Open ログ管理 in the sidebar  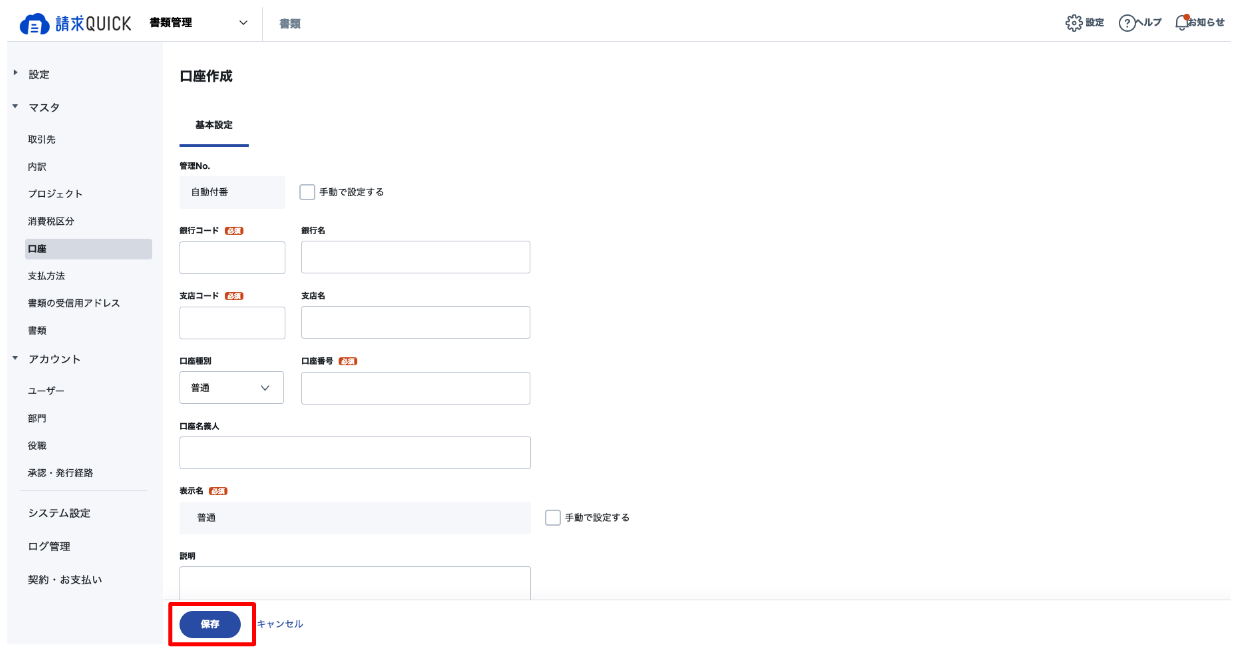point(49,546)
